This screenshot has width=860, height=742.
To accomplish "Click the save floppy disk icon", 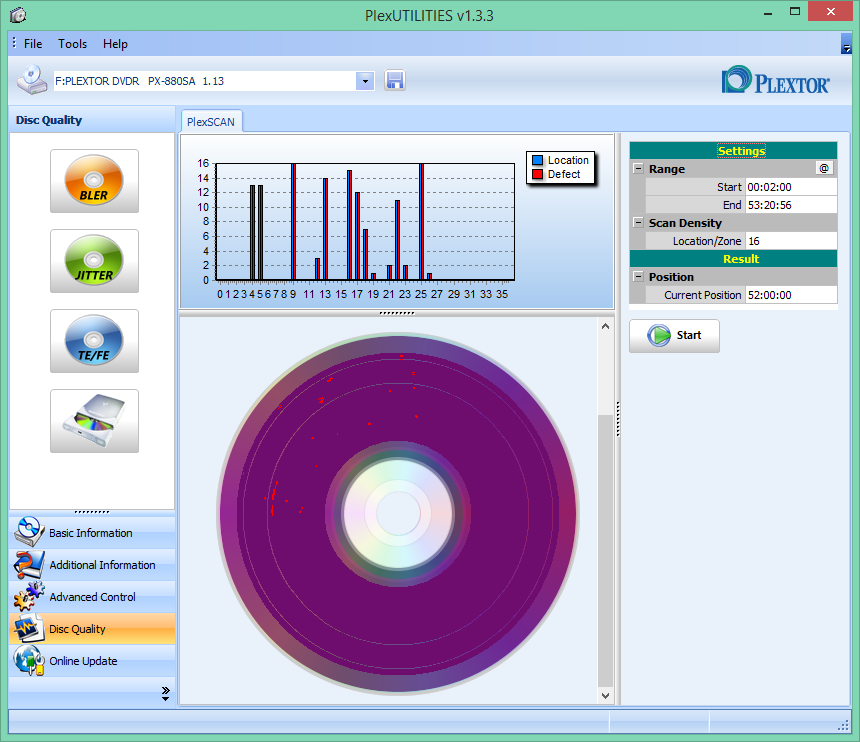I will click(x=395, y=81).
